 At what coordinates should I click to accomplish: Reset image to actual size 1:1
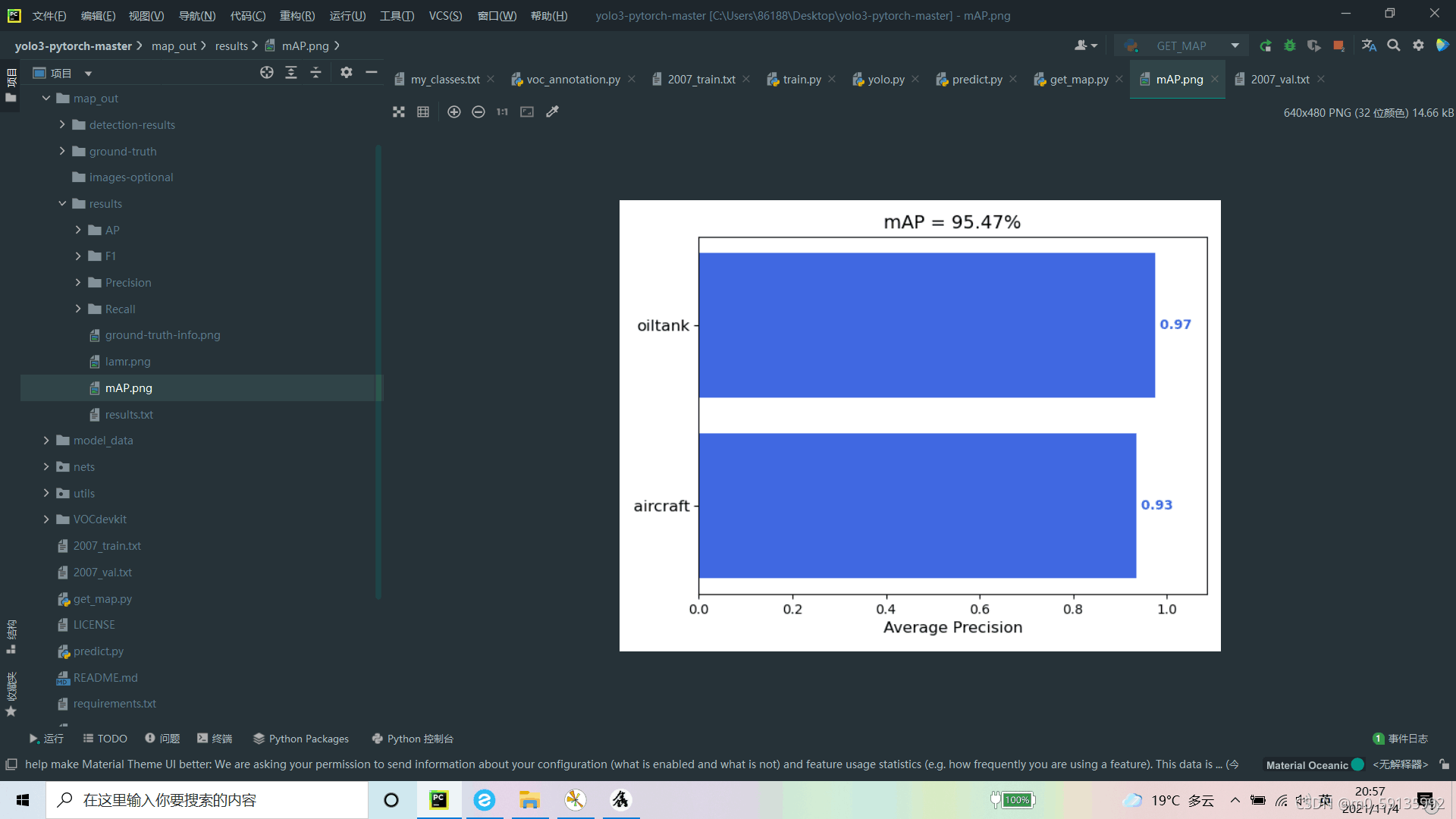pos(502,112)
